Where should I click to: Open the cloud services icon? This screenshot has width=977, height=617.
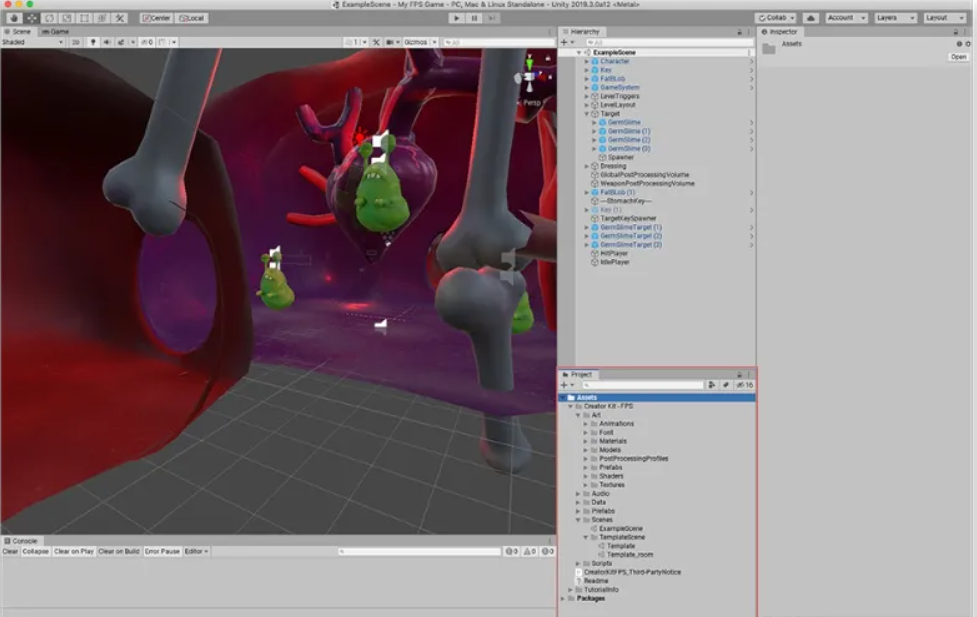(x=810, y=18)
